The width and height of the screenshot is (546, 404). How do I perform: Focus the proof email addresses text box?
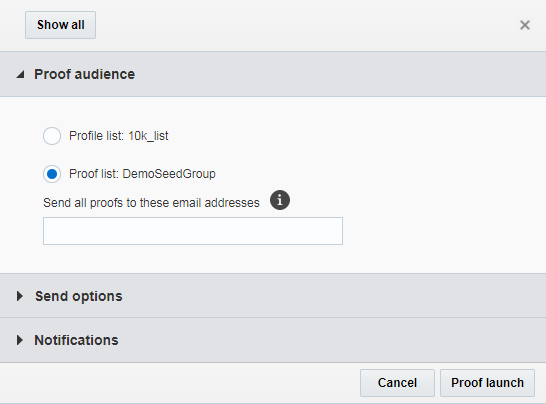pos(193,231)
